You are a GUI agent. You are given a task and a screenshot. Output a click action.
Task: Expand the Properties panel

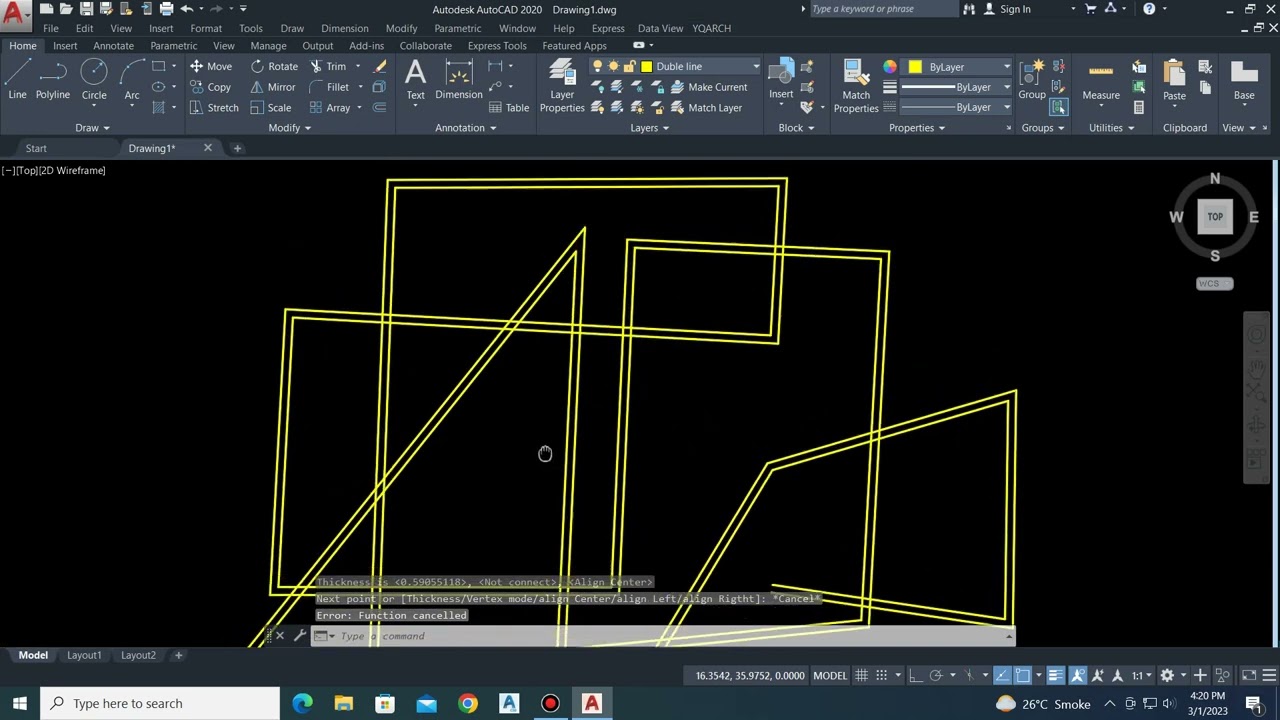(917, 128)
